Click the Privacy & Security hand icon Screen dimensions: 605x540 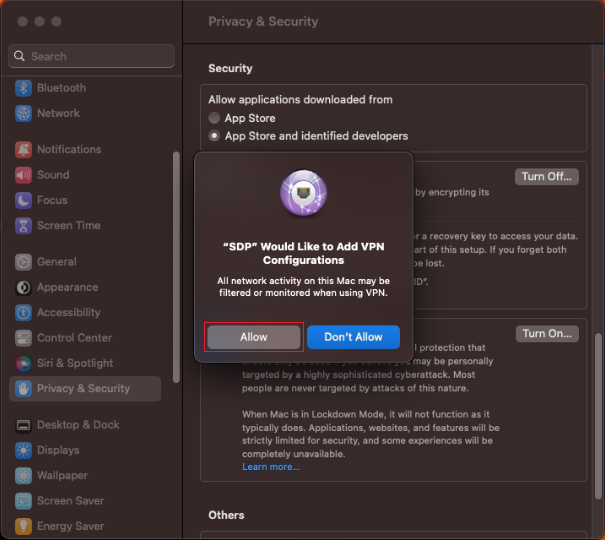click(x=23, y=388)
